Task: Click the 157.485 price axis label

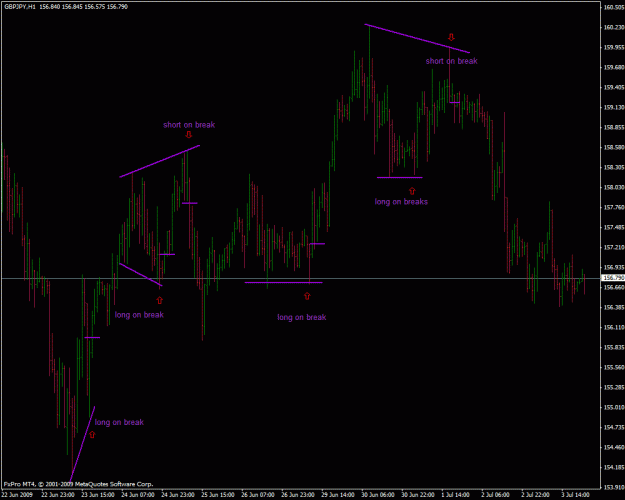Action: 614,227
